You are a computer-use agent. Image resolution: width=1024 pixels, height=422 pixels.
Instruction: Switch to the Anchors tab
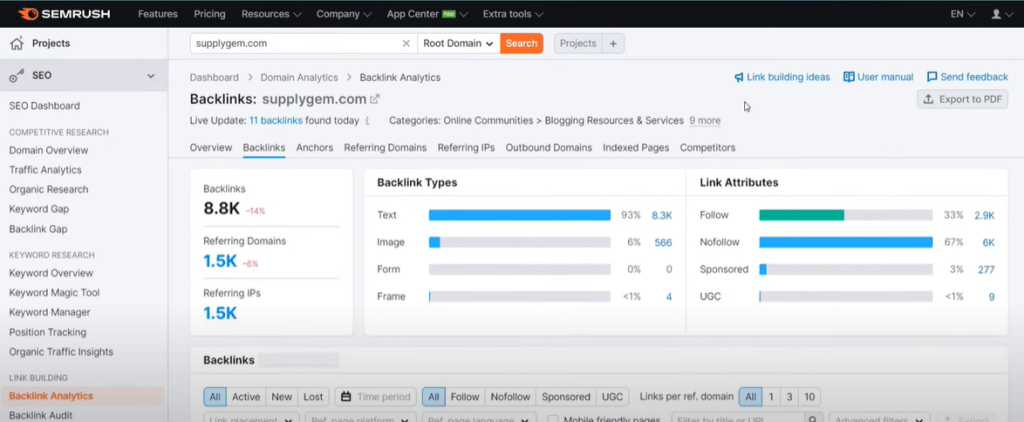point(315,148)
